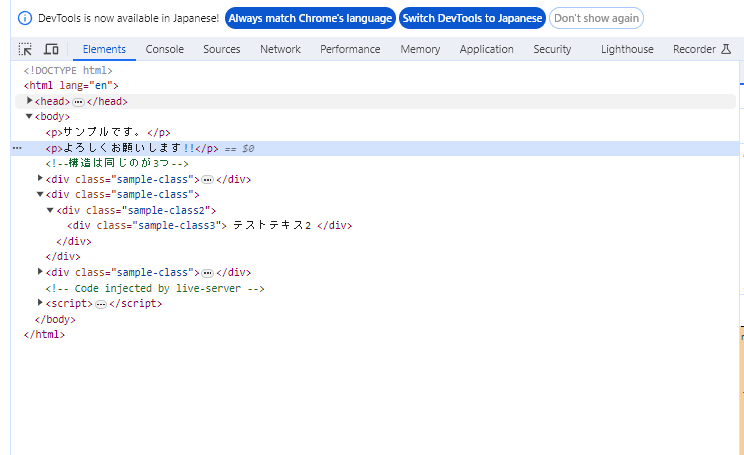Click Switch DevTools to Japanese
744x455 pixels.
pos(472,18)
